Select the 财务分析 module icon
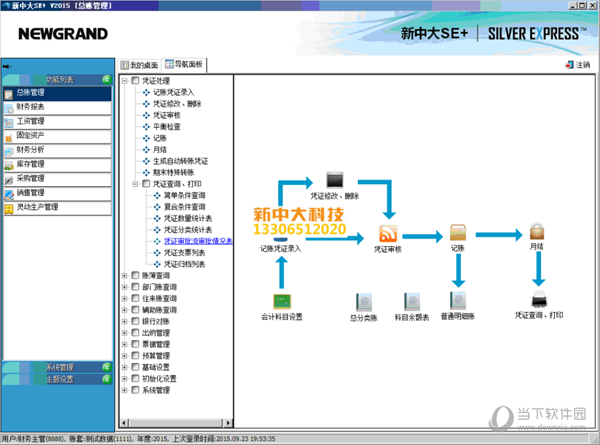The width and height of the screenshot is (600, 445). tap(9, 152)
